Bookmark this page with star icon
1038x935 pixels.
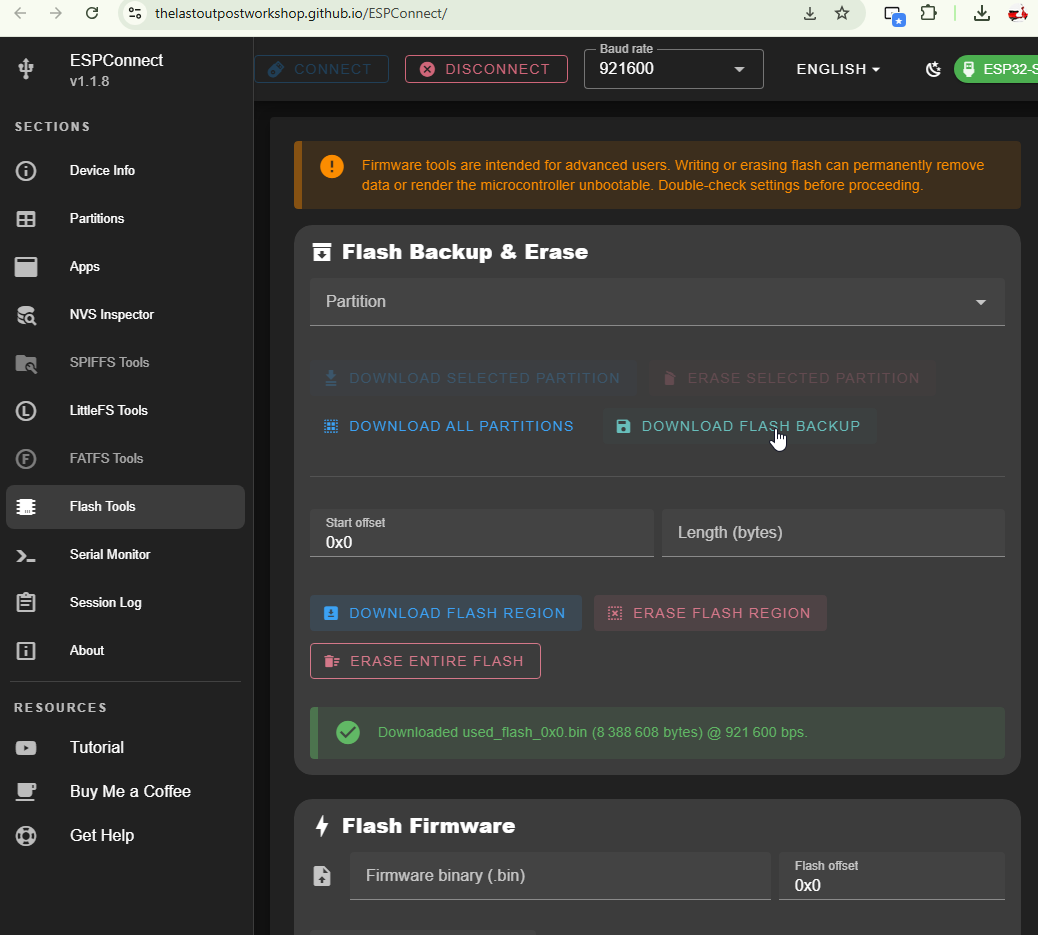842,13
